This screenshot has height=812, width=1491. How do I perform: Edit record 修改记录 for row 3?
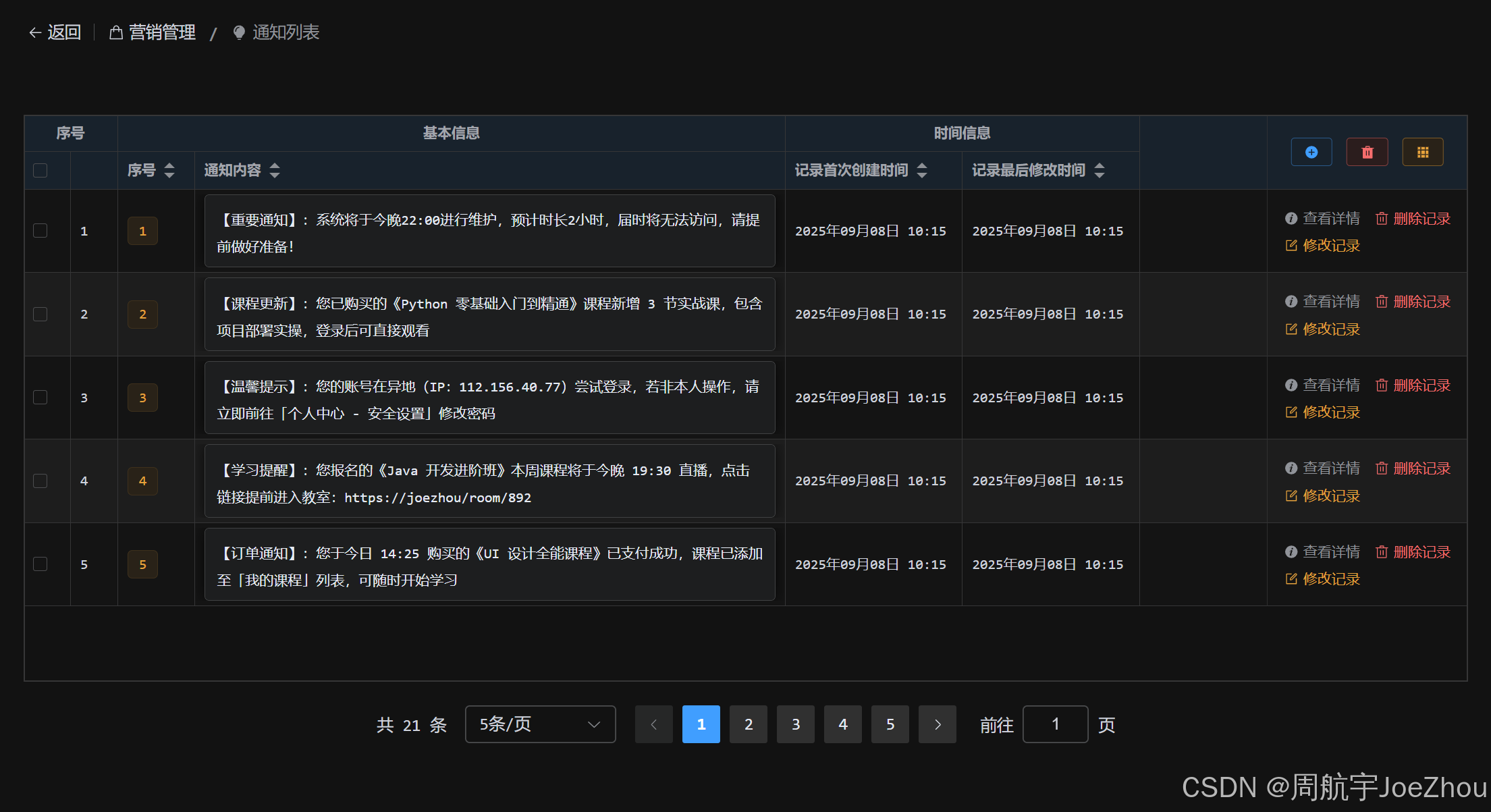(x=1323, y=412)
